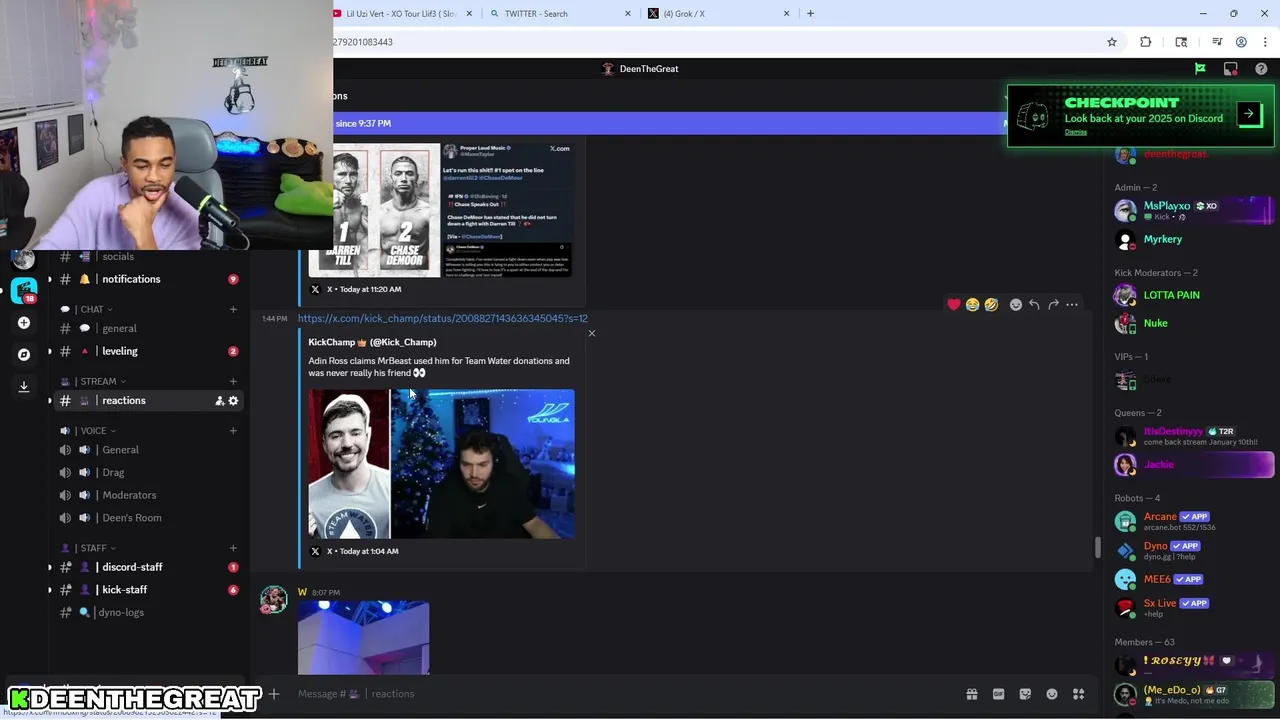
Task: Open MrBeast and Adin Ross tweet image
Action: pyautogui.click(x=441, y=464)
